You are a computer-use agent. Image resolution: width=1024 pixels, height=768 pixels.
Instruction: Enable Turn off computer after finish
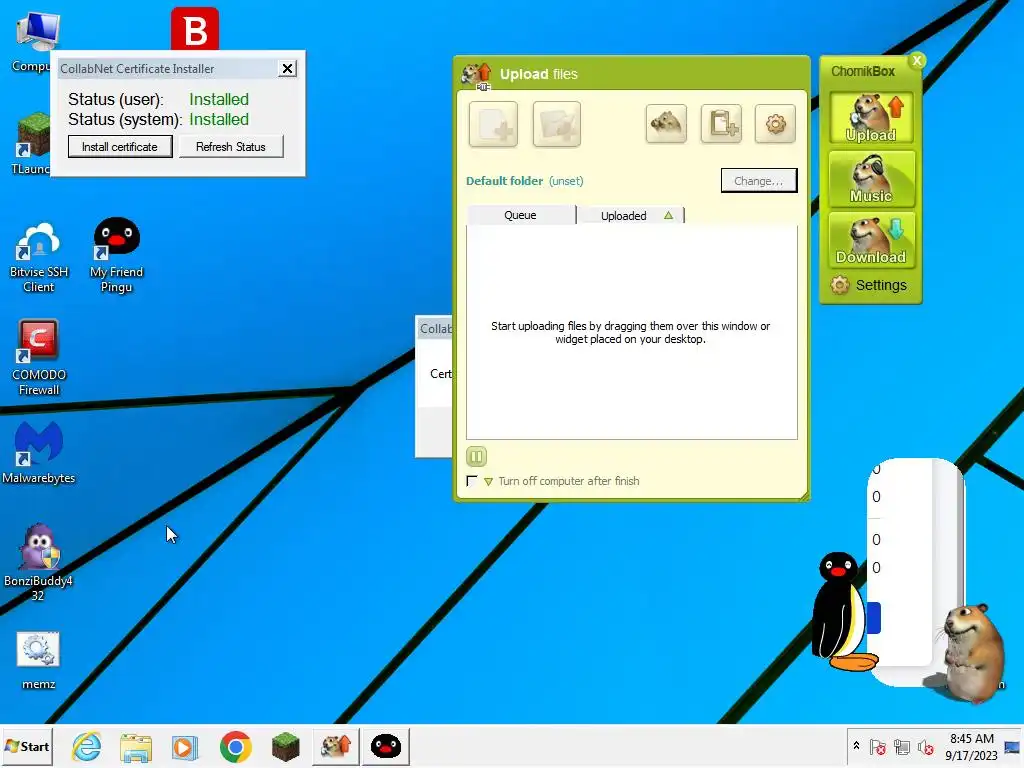(x=472, y=481)
